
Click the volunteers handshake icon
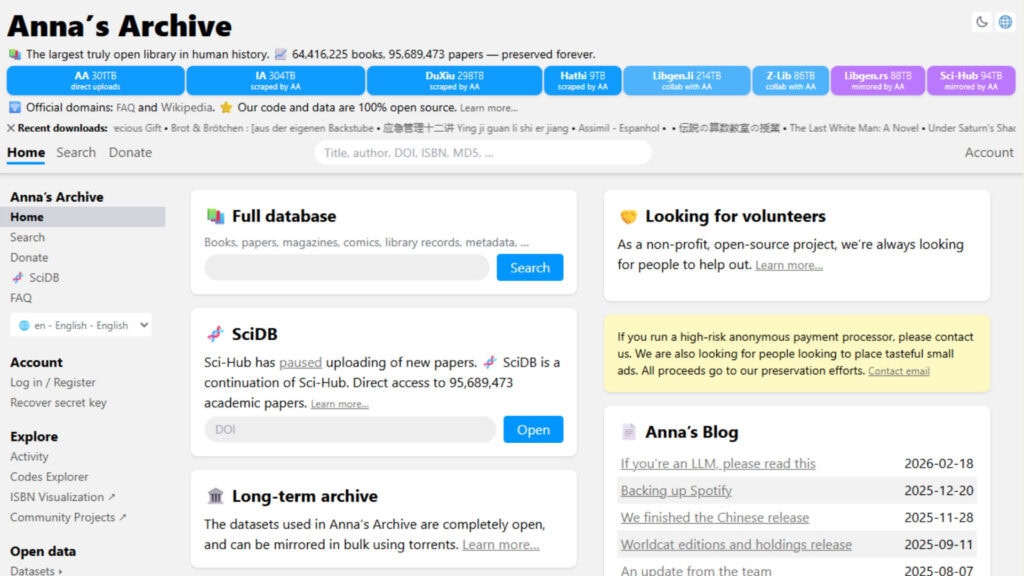pos(628,216)
